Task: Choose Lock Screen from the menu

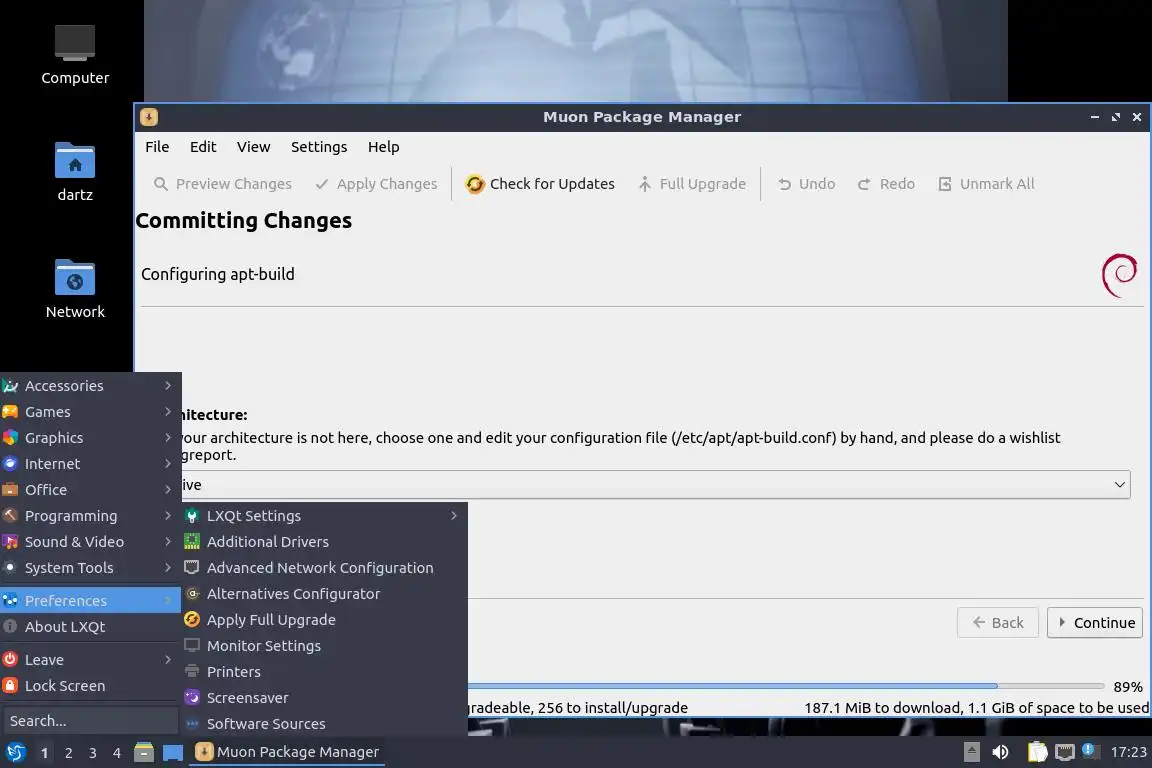Action: pyautogui.click(x=90, y=686)
